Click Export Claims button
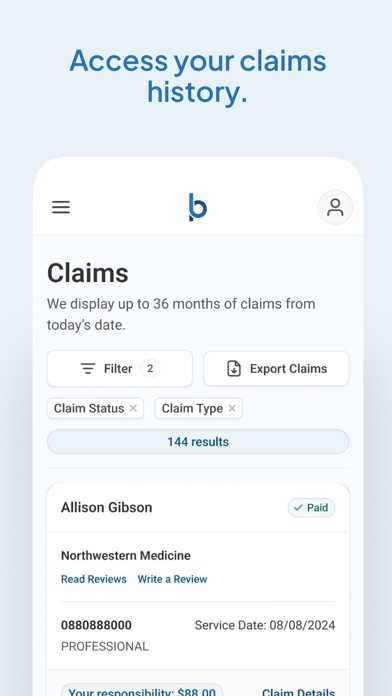The width and height of the screenshot is (392, 696). [277, 368]
